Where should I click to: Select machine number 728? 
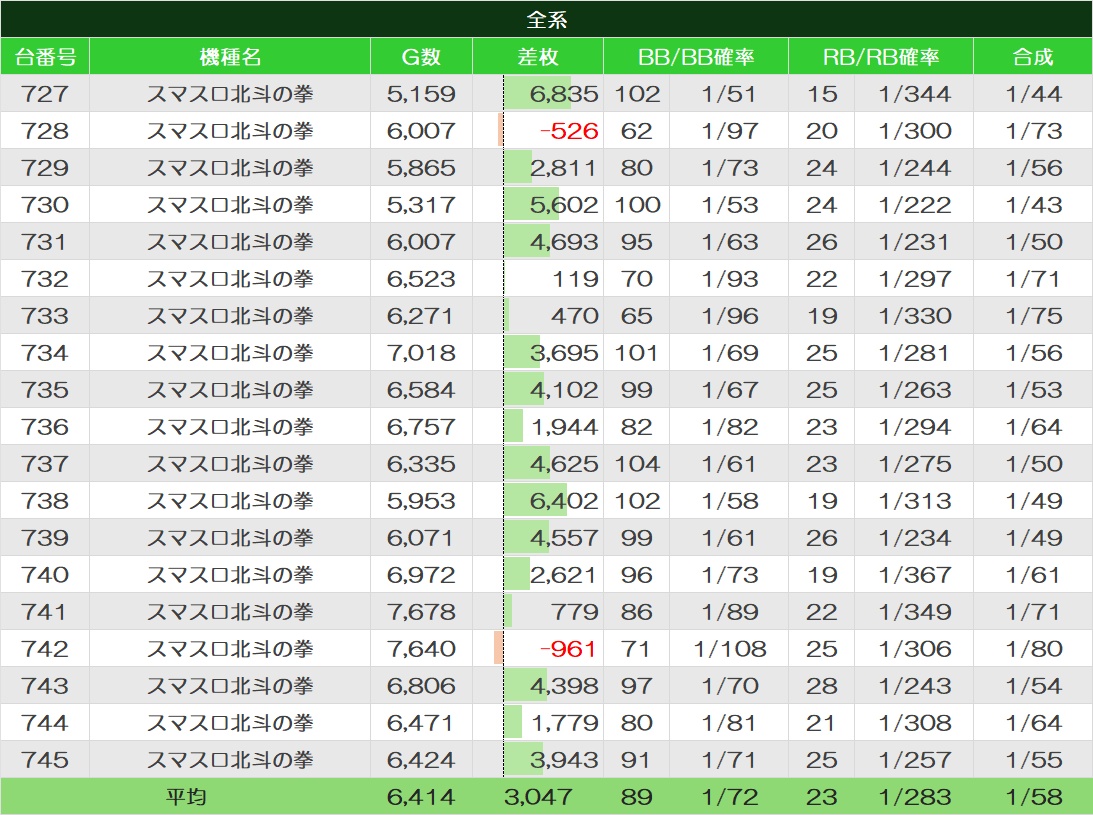click(x=45, y=130)
